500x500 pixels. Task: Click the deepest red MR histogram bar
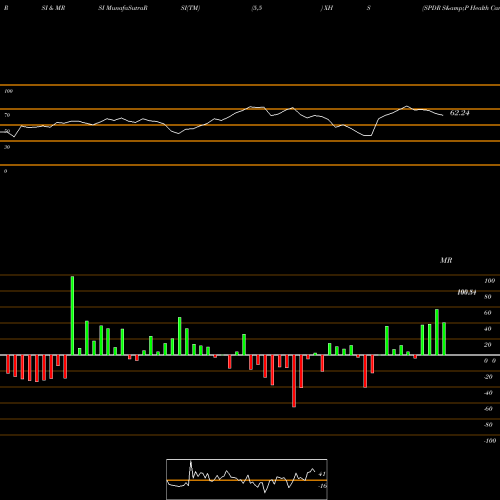[294, 381]
